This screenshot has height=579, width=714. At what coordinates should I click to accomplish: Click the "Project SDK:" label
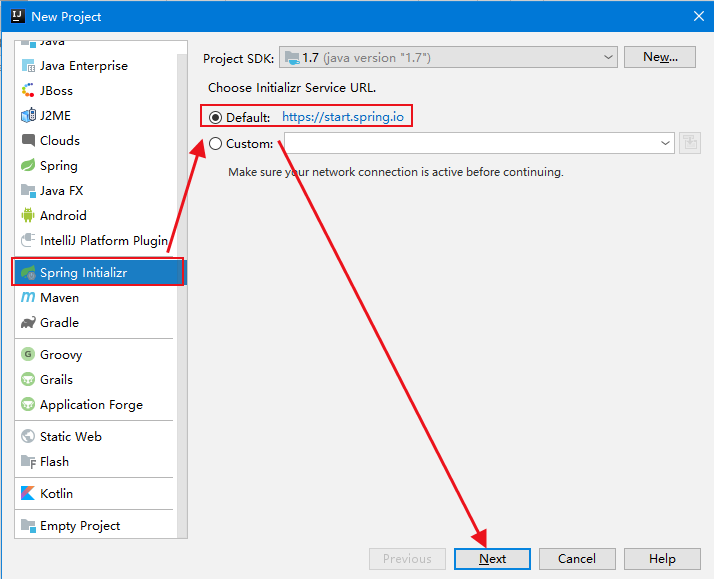[x=239, y=59]
